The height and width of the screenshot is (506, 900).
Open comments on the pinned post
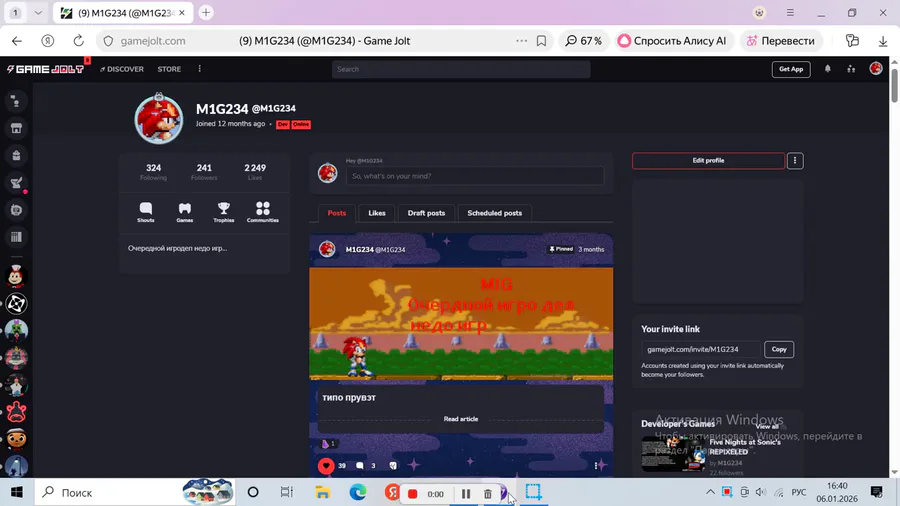point(360,465)
